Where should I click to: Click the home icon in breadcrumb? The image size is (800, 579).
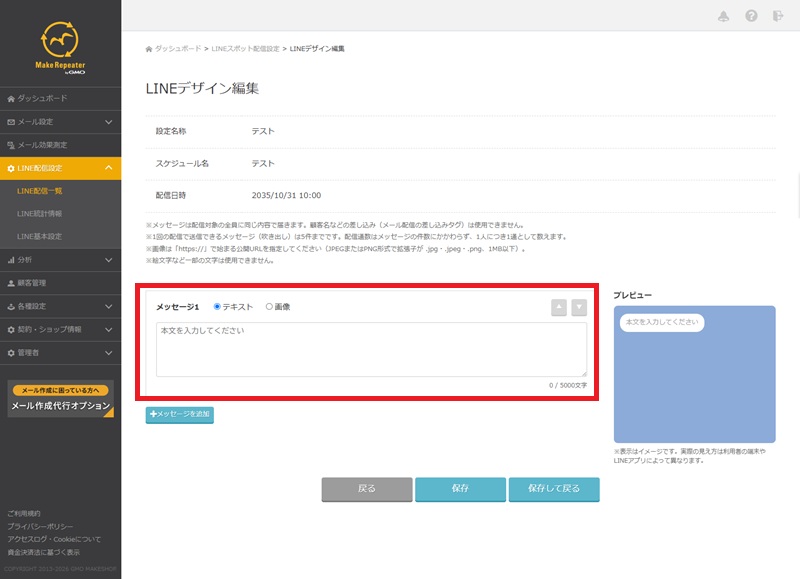149,49
